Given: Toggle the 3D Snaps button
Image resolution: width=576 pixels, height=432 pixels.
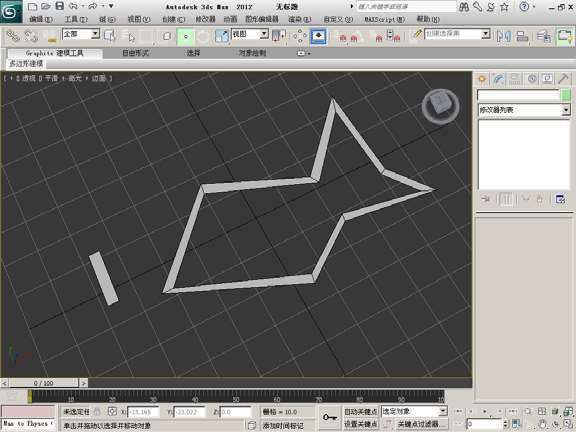Looking at the screenshot, I should coord(343,37).
